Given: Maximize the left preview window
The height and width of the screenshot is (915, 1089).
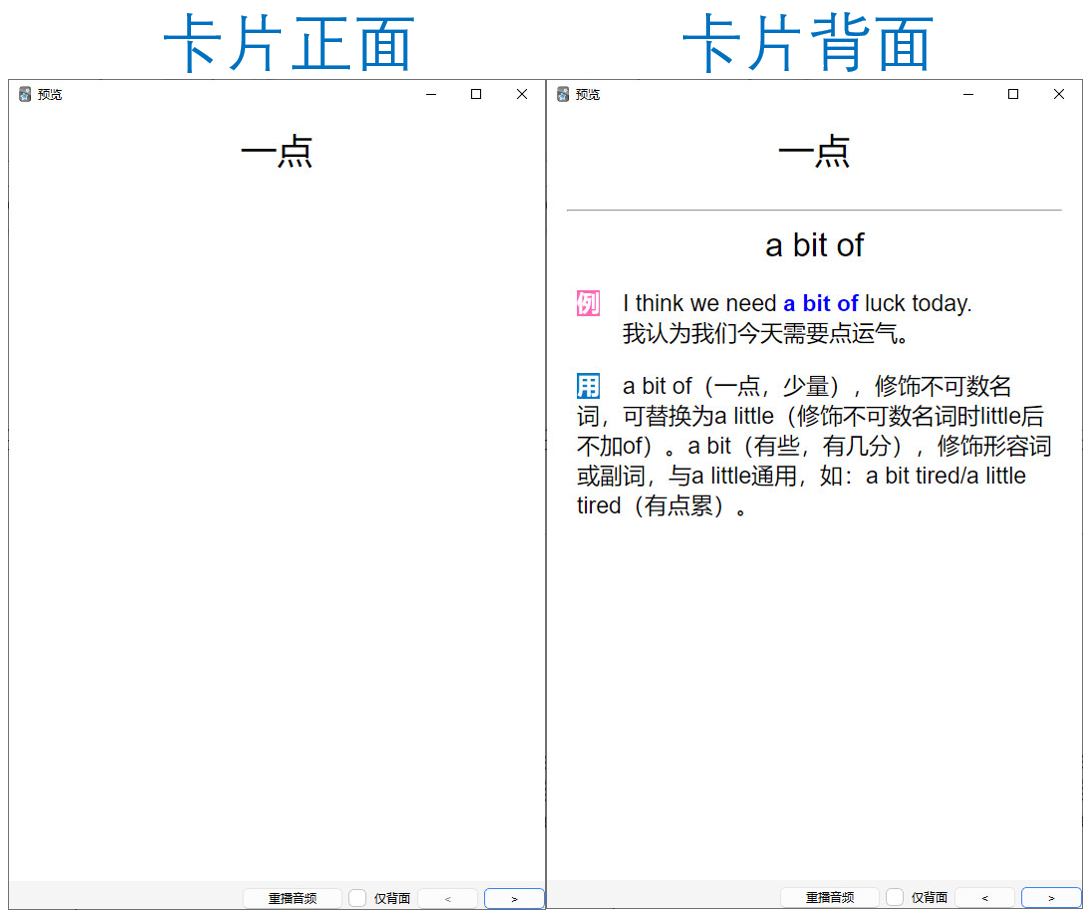Looking at the screenshot, I should click(476, 94).
